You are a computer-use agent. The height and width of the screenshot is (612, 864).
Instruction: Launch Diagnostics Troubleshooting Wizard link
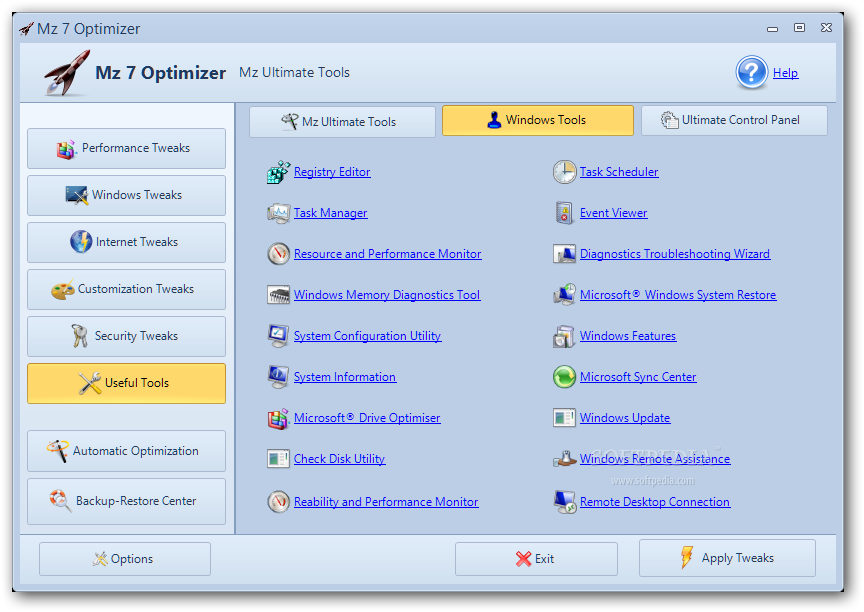click(675, 254)
